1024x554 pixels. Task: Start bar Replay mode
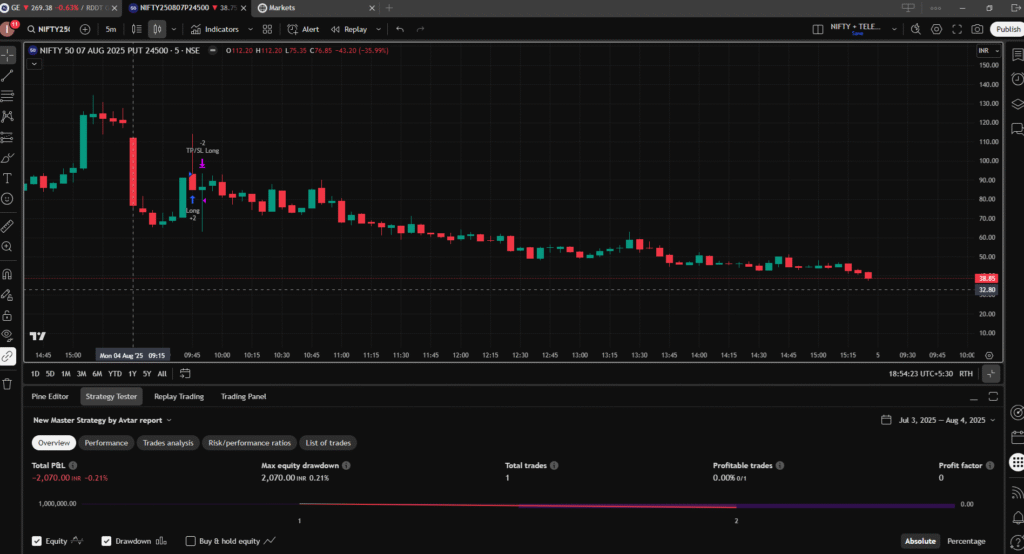349,29
